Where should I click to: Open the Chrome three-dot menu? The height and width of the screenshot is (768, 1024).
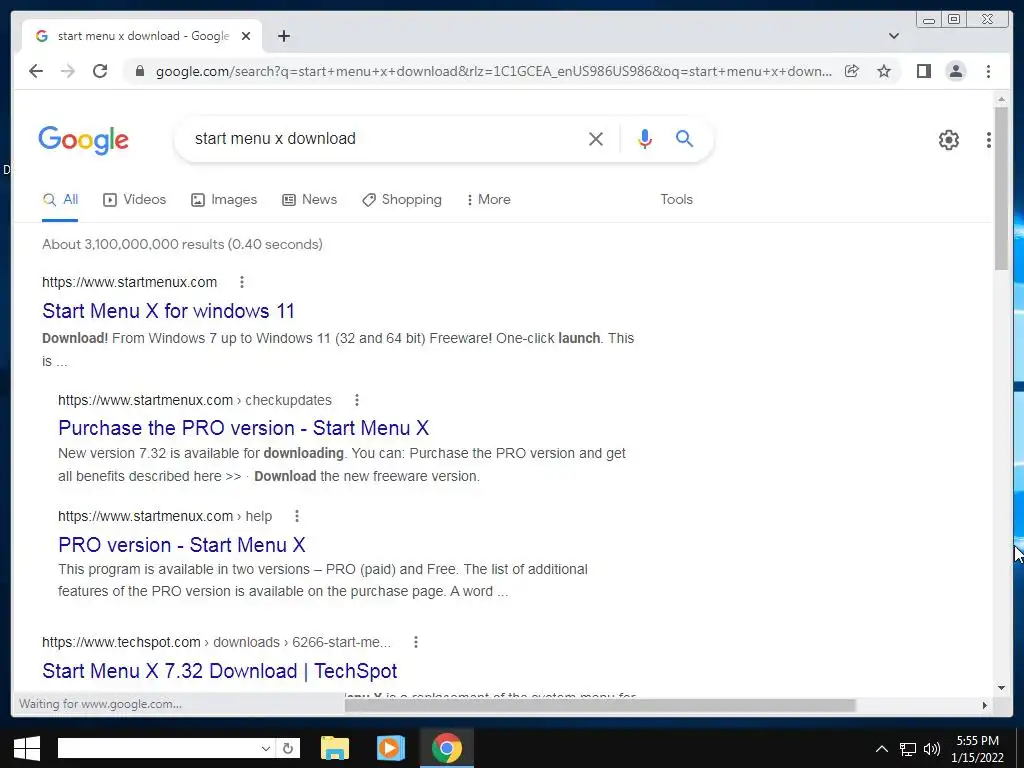click(x=988, y=71)
